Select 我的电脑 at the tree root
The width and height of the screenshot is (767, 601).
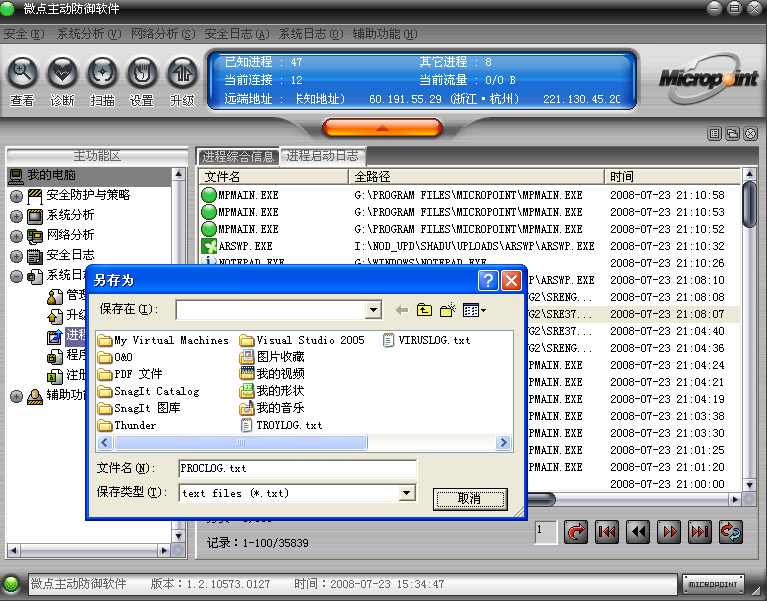click(x=51, y=175)
